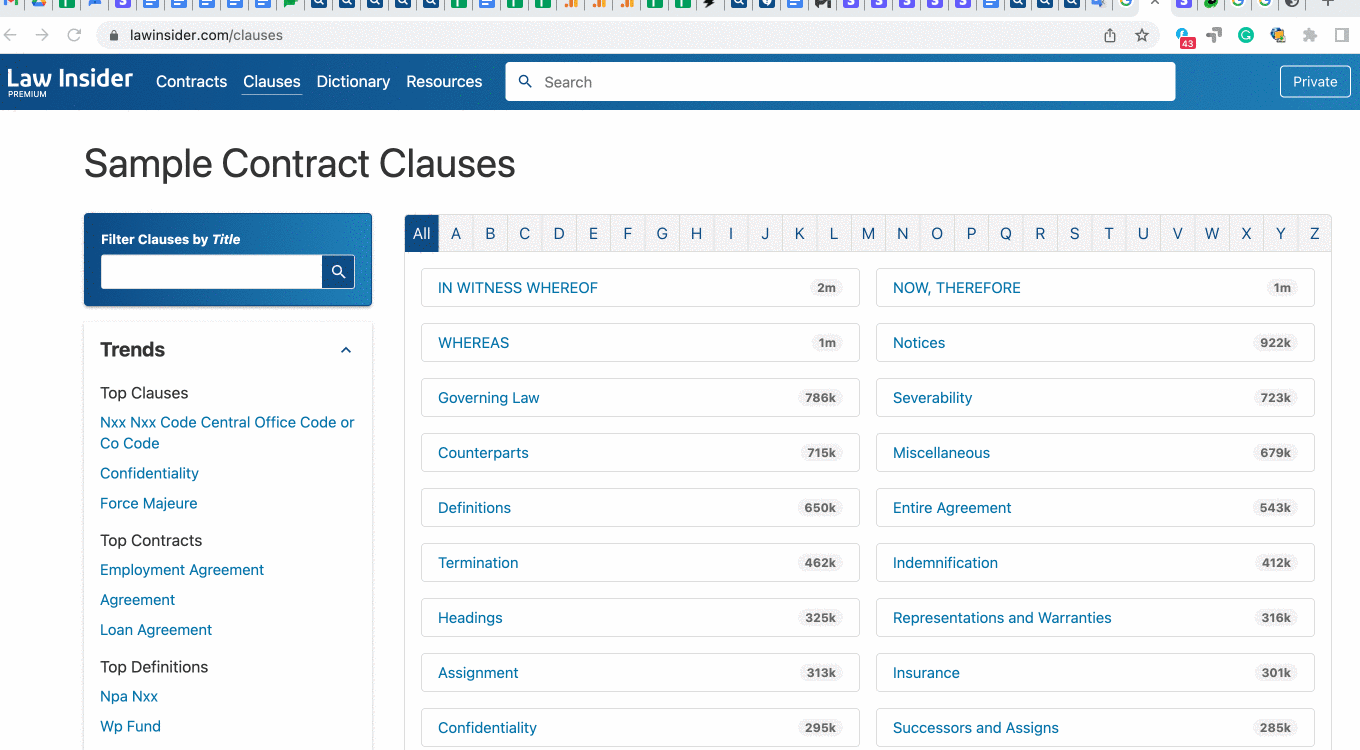
Task: Open the globe extension icon
Action: [x=1278, y=35]
